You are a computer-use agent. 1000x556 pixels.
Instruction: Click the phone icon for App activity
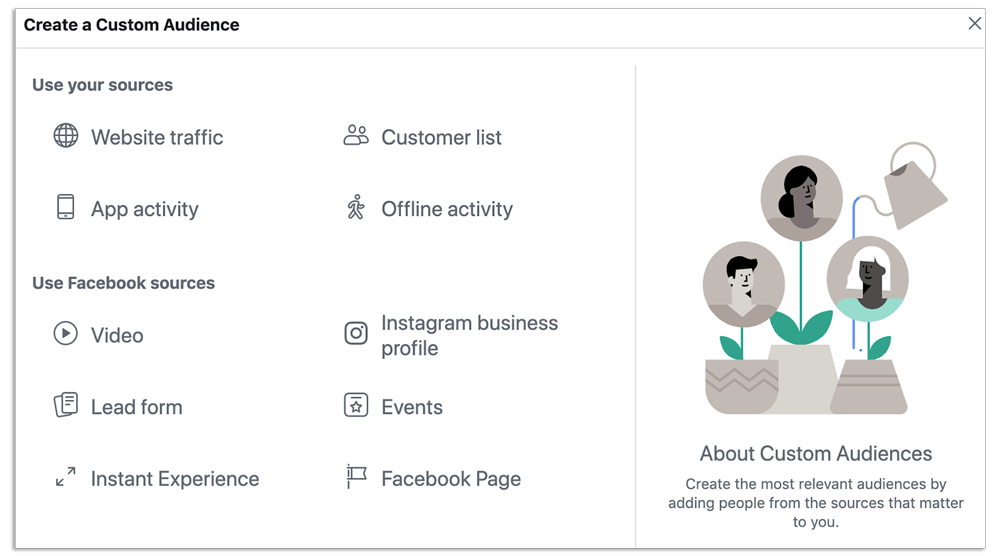pos(65,207)
